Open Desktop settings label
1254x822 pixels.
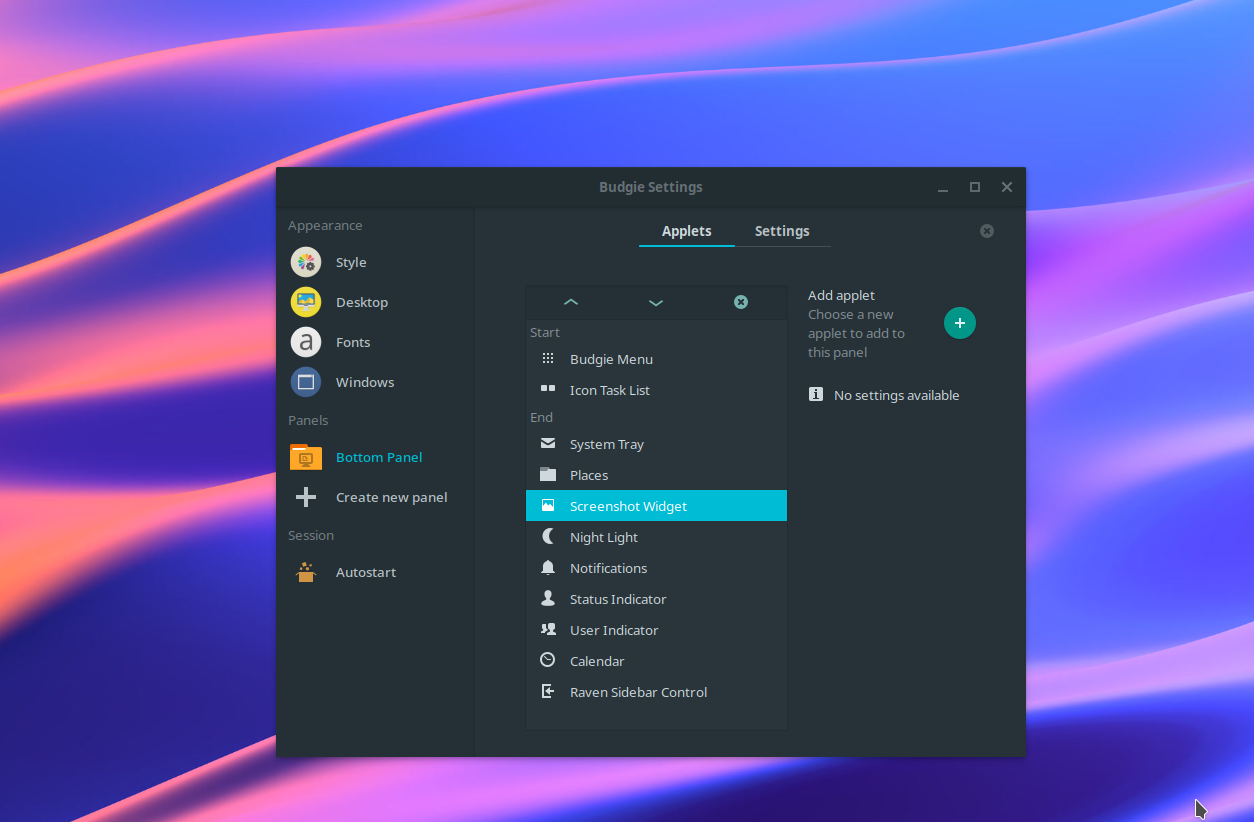click(362, 303)
